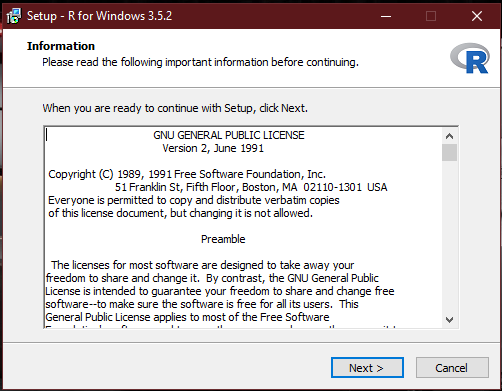
Task: Cancel the R setup wizard
Action: point(452,368)
